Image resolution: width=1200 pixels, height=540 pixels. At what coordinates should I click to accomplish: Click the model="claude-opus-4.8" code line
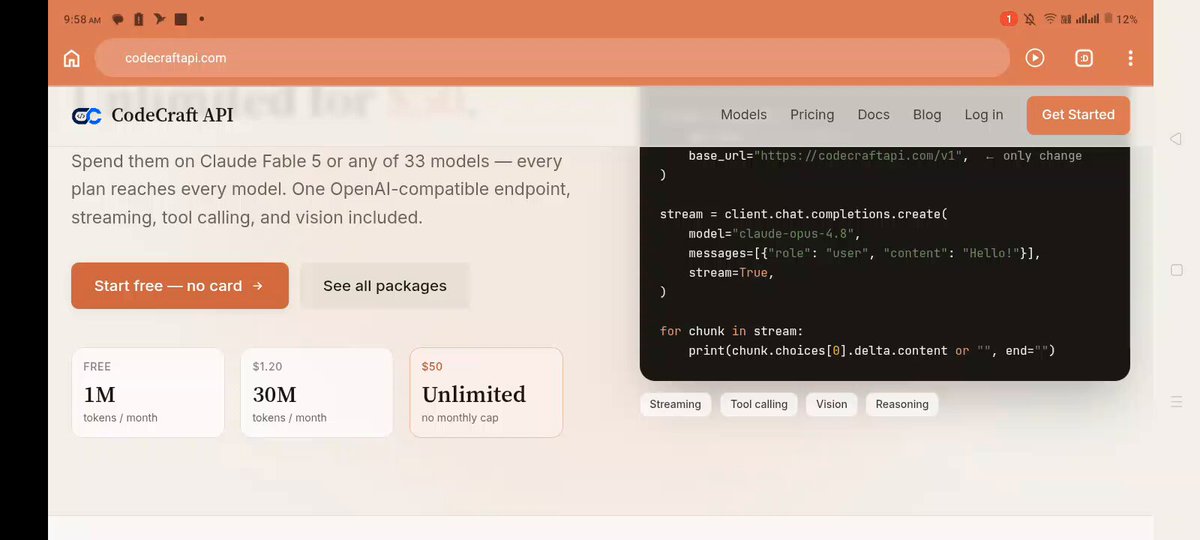(774, 234)
